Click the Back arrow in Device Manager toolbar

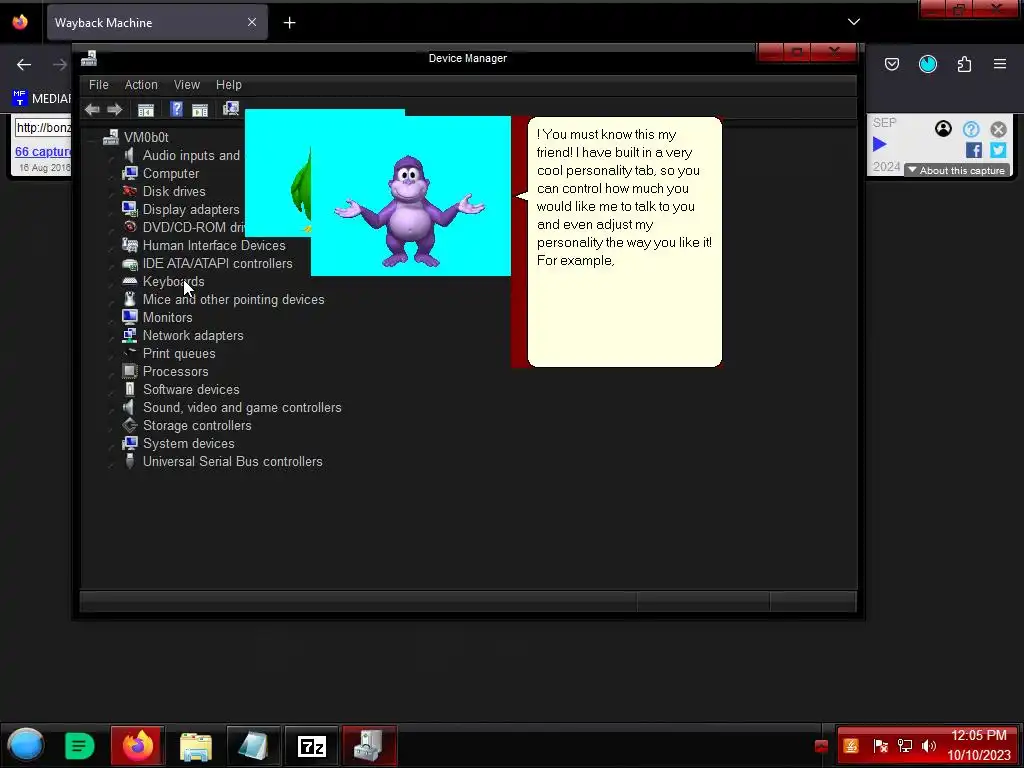(x=92, y=110)
